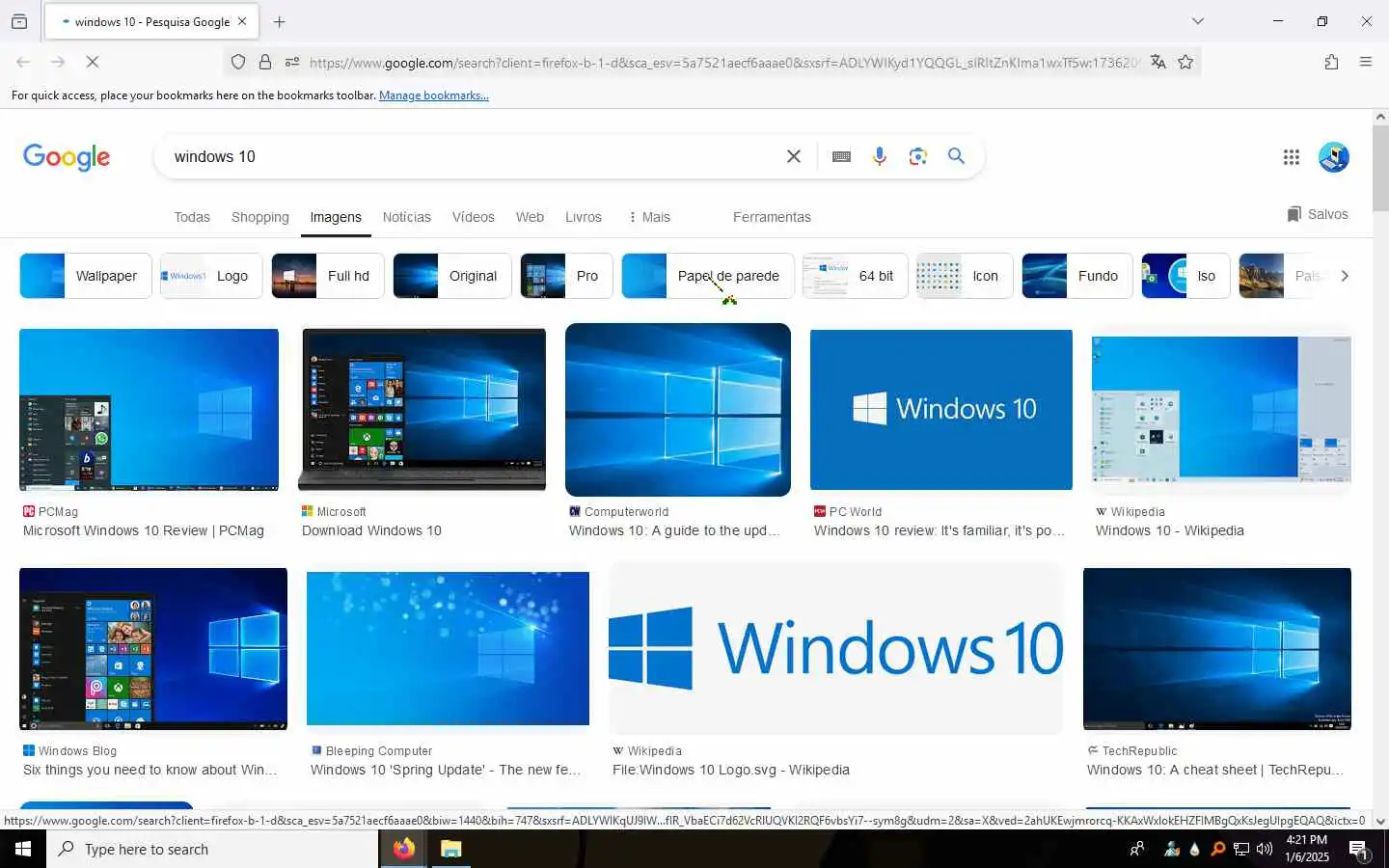1389x868 pixels.
Task: Open PC World Windows 10 logo image
Action: pyautogui.click(x=941, y=410)
